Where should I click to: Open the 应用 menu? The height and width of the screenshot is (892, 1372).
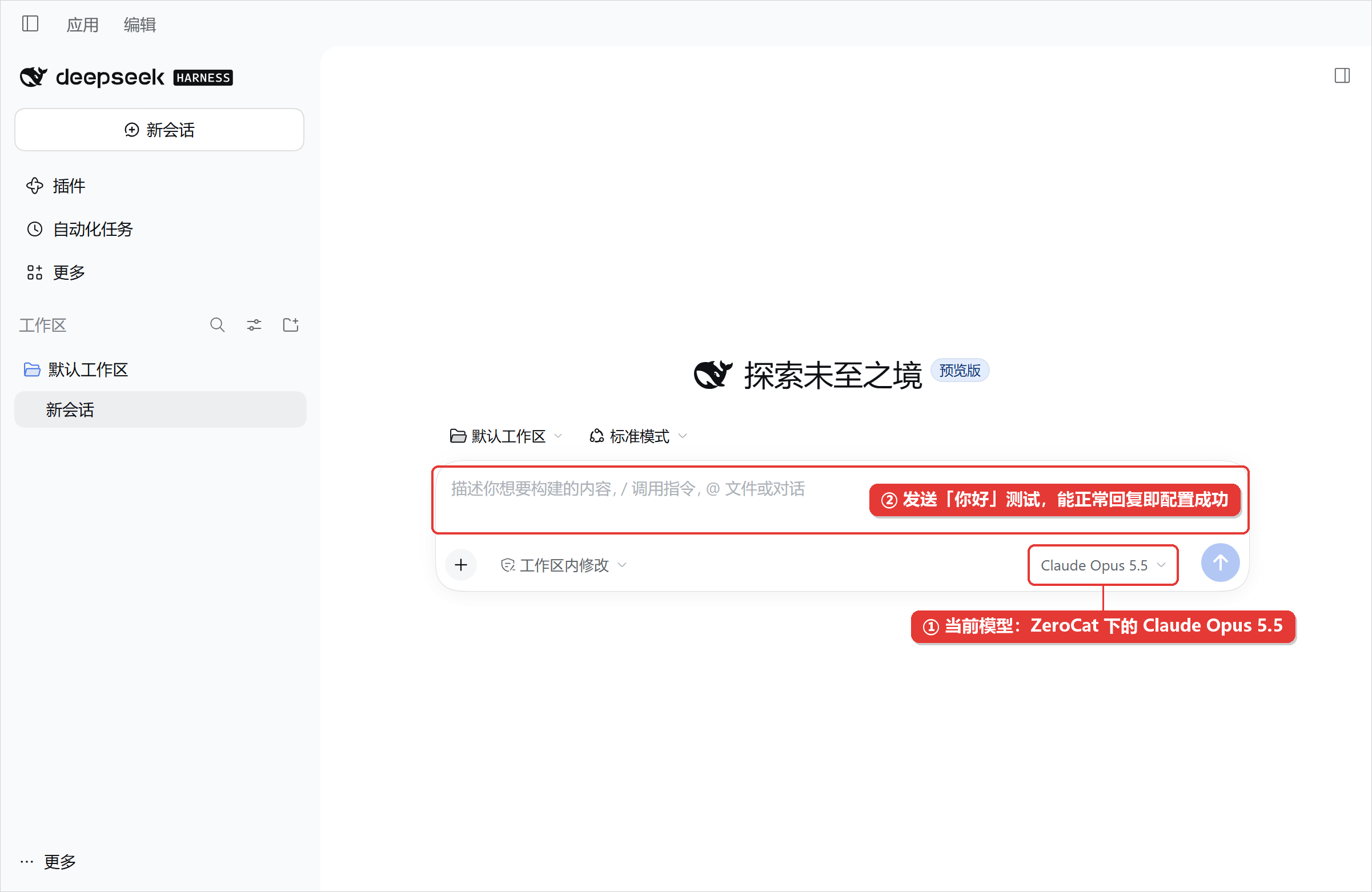click(82, 25)
